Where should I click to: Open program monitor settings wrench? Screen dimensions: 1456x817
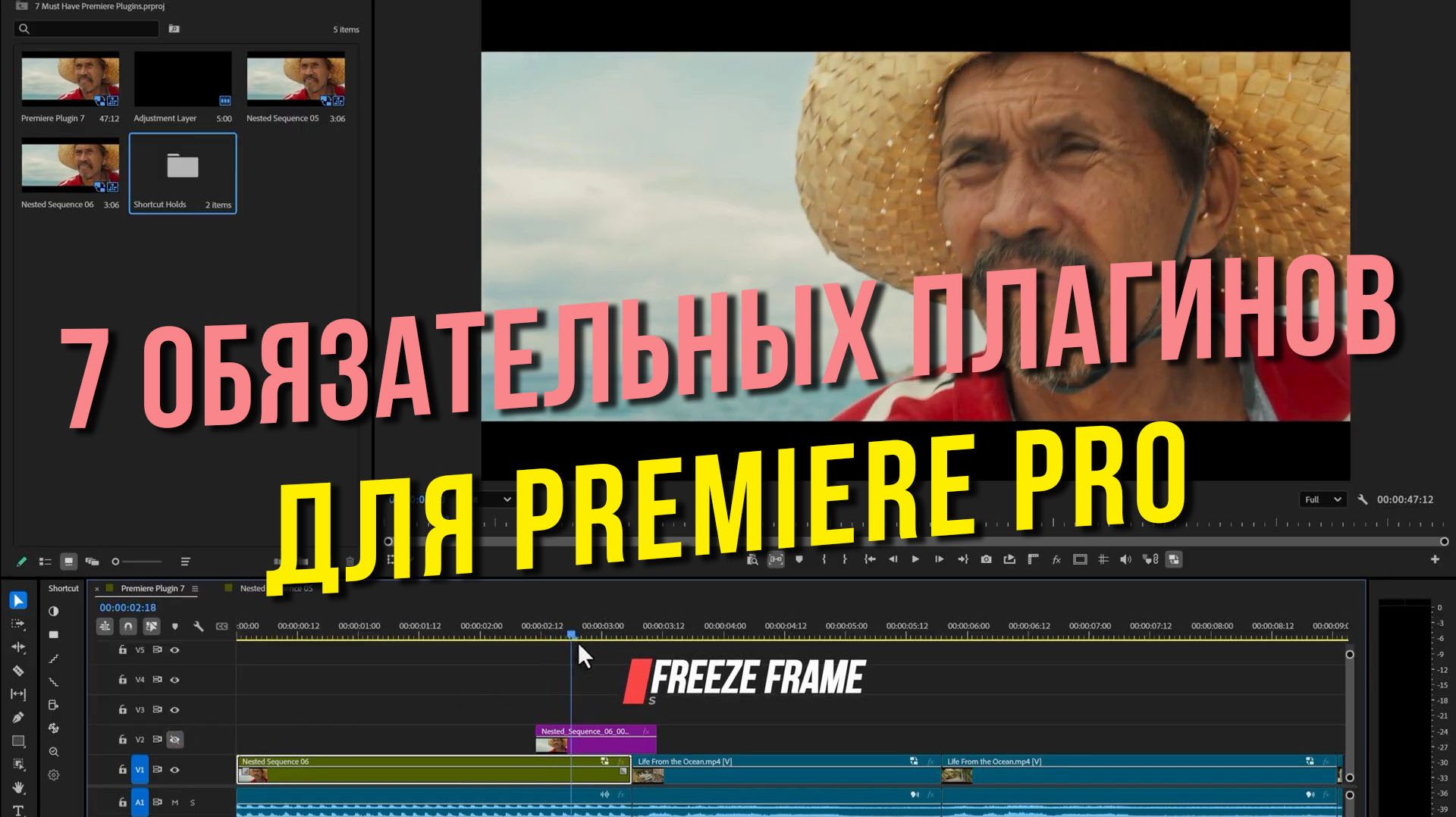(1363, 499)
